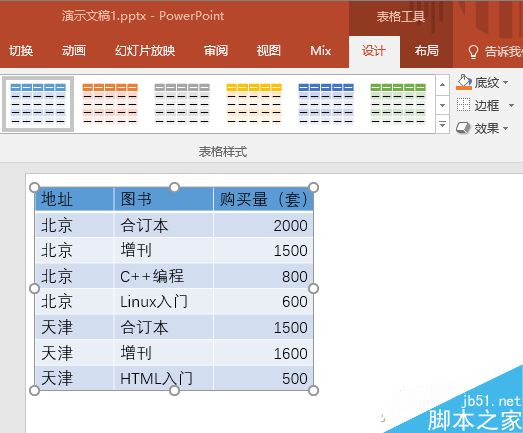Screen dimensions: 523x433
Task: Apply the yellow table style thumbnail
Action: click(254, 103)
